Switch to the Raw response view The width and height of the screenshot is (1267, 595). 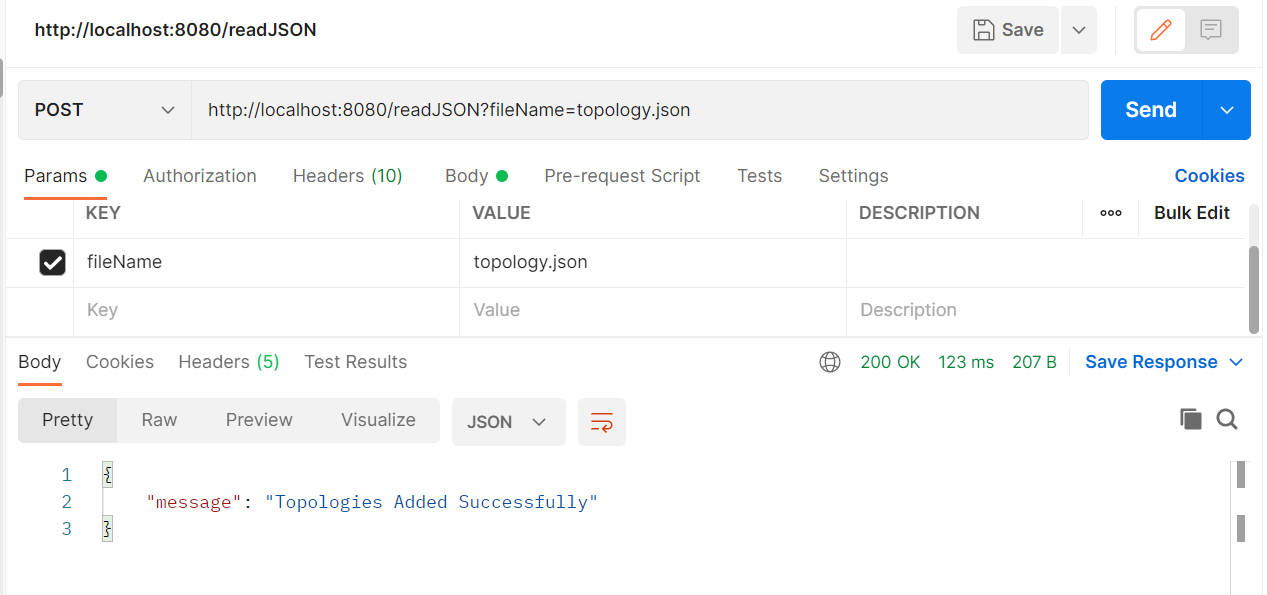[x=158, y=419]
